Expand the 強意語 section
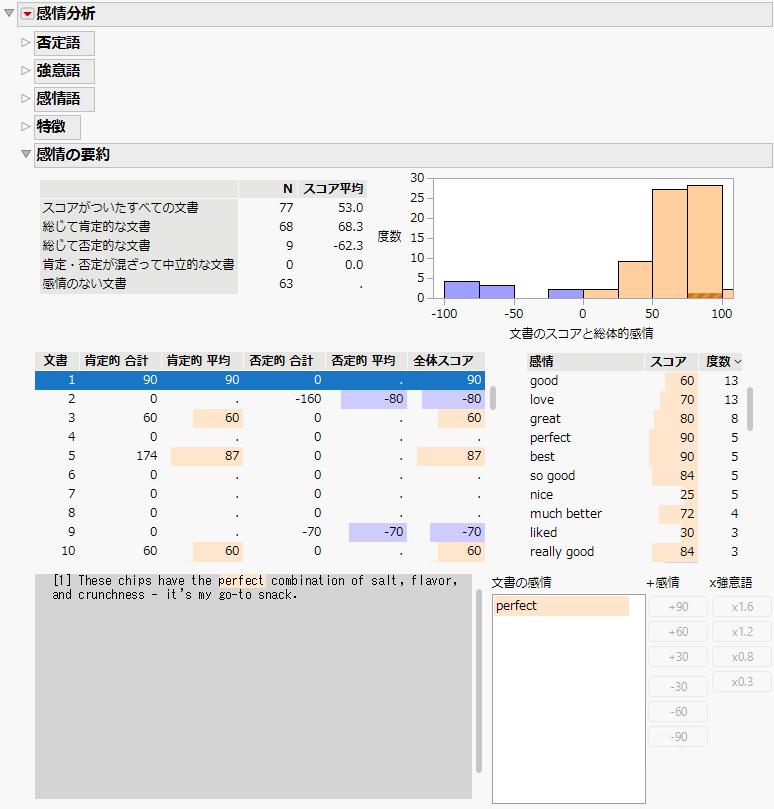The image size is (774, 809). (25, 71)
